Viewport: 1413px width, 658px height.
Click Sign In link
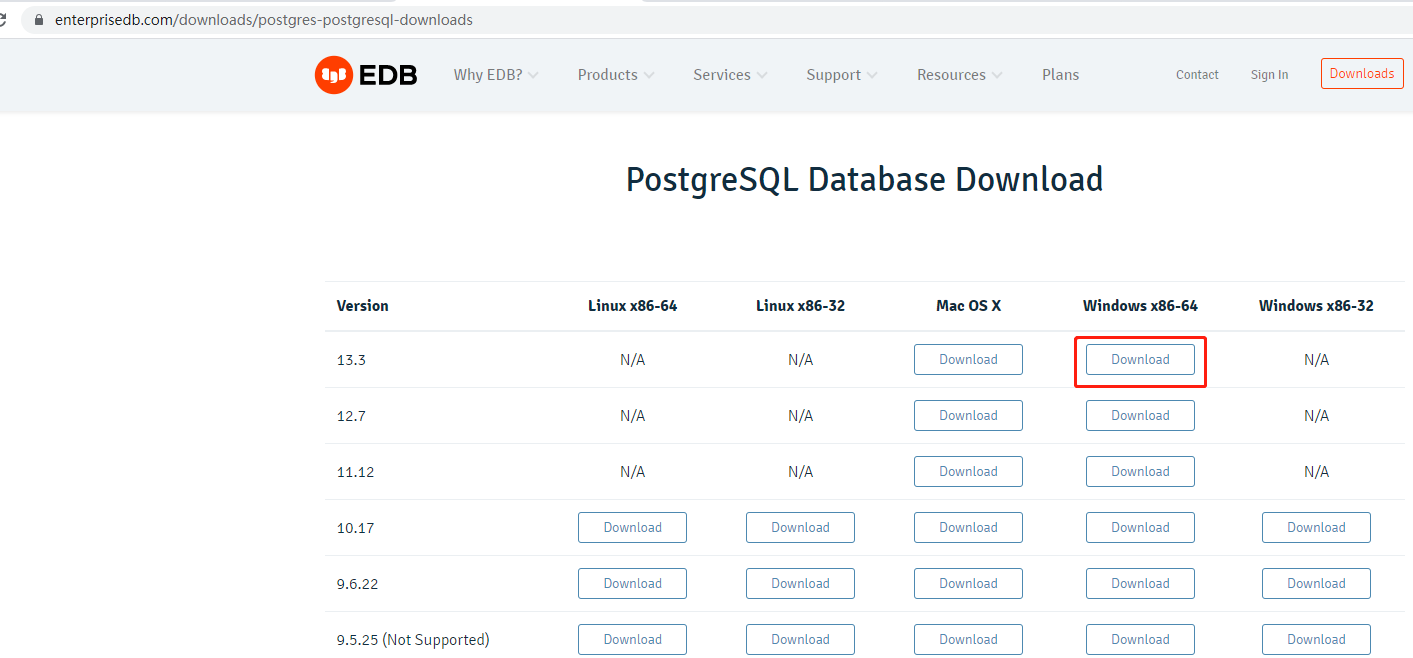1269,75
